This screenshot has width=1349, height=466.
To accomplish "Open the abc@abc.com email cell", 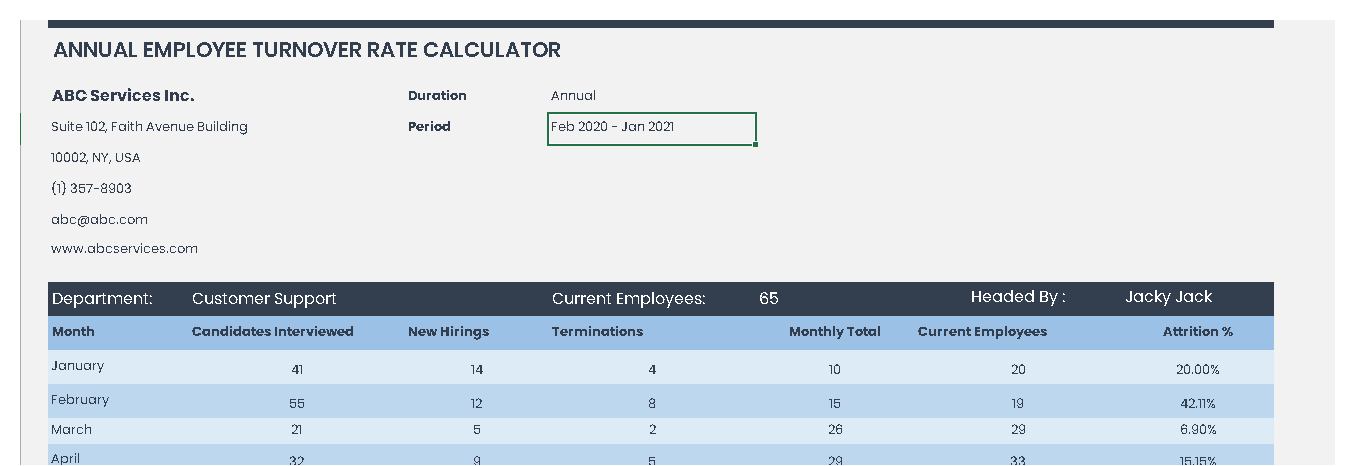I will point(100,219).
